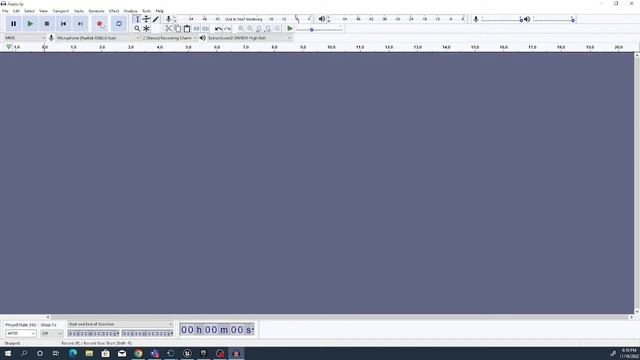Open the Recording Channels dropdown
640x360 pixels.
(x=169, y=38)
